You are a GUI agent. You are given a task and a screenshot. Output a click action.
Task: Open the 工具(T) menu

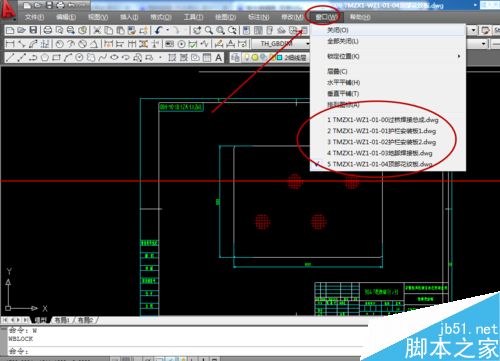click(193, 17)
